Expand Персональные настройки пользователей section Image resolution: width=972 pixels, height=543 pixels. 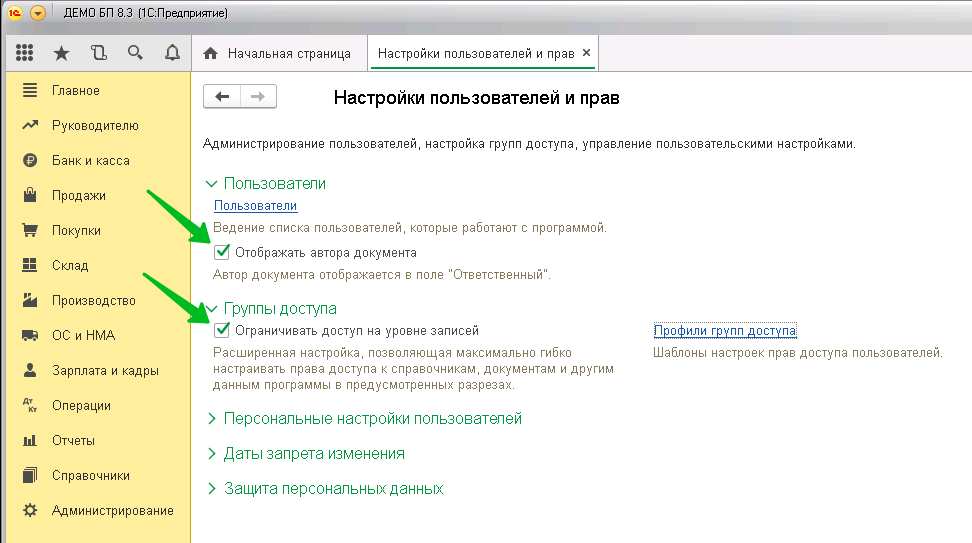coord(211,419)
